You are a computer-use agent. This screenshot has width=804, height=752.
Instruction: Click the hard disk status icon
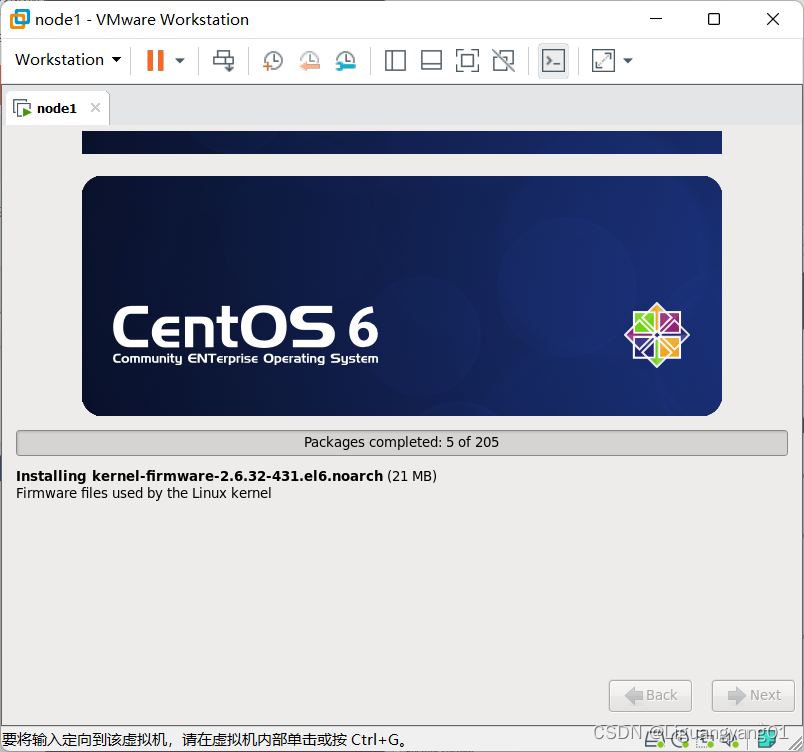click(655, 739)
